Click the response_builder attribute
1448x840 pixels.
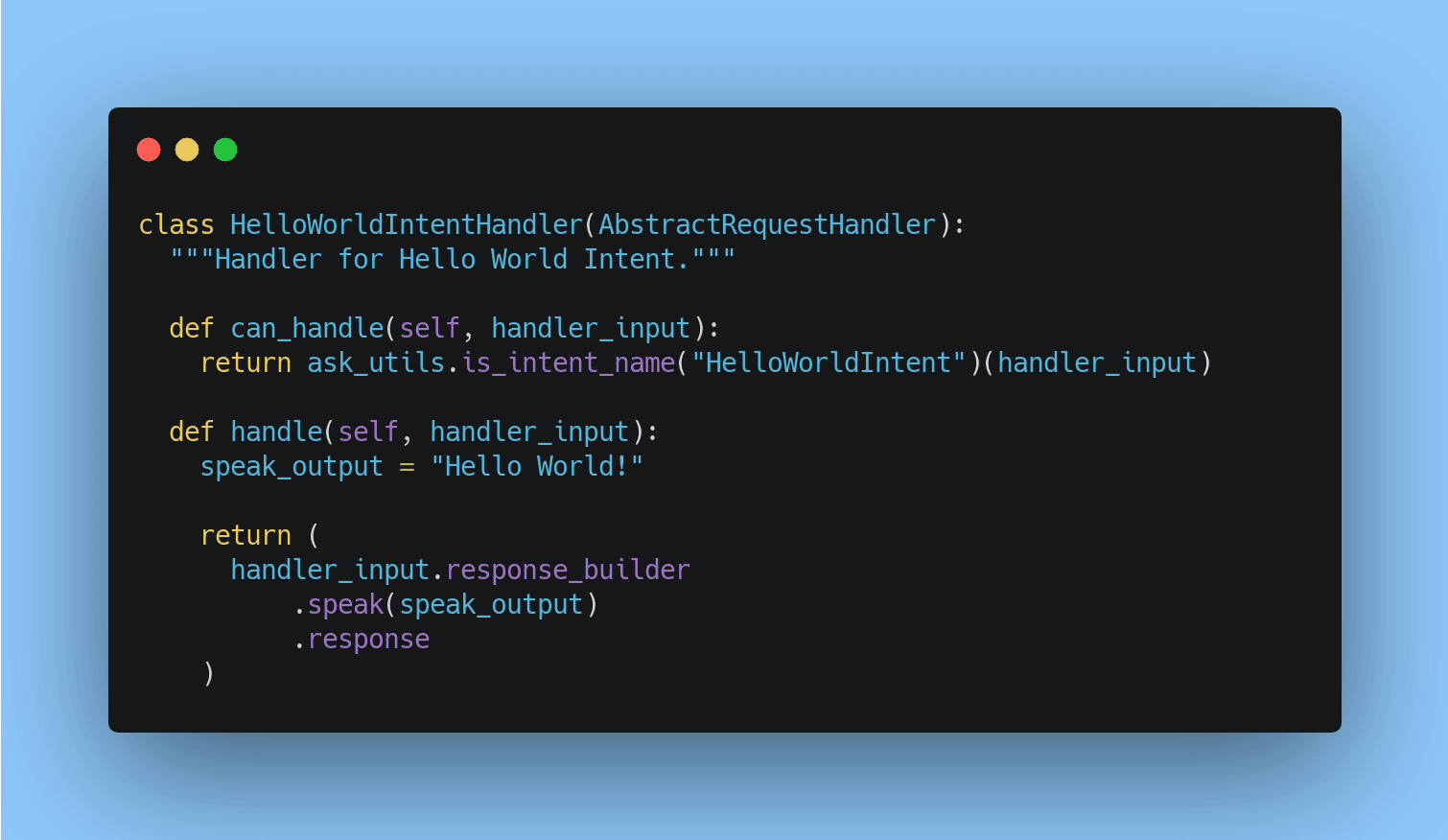[x=568, y=571]
